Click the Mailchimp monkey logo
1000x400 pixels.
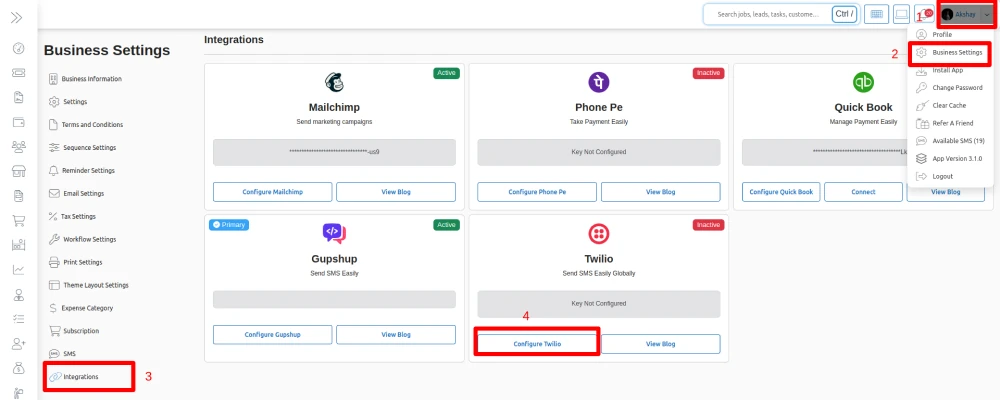(334, 82)
